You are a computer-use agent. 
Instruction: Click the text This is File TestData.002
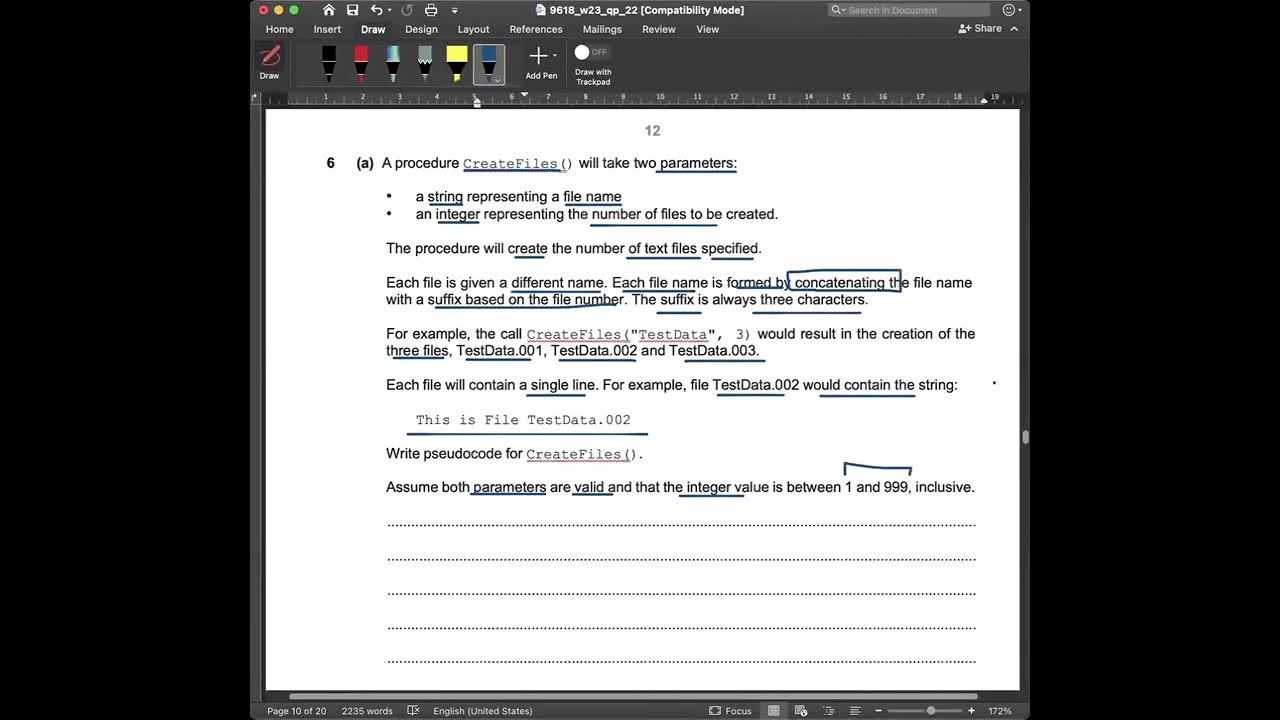(523, 420)
